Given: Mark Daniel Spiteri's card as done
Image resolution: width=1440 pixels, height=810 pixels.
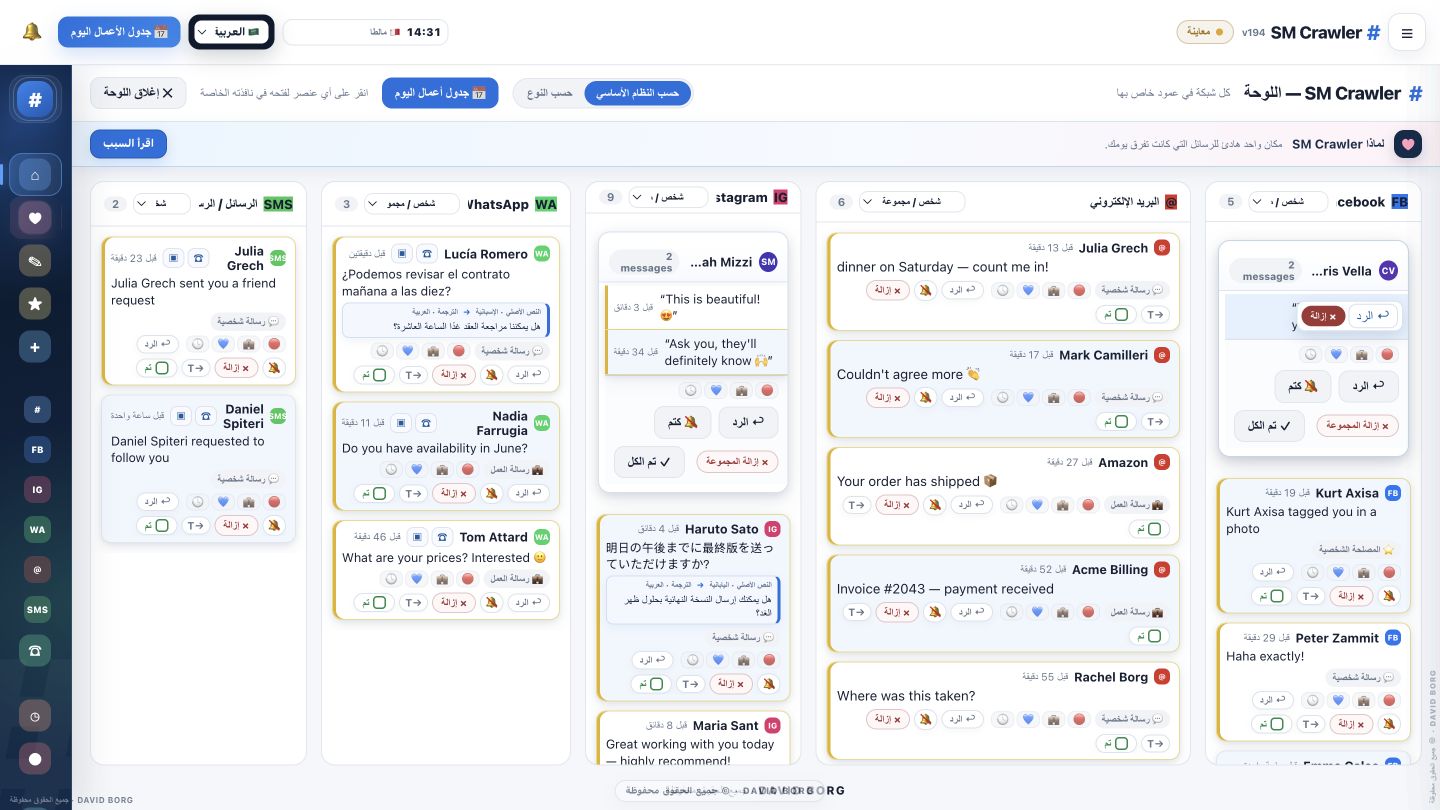Looking at the screenshot, I should click(x=155, y=525).
